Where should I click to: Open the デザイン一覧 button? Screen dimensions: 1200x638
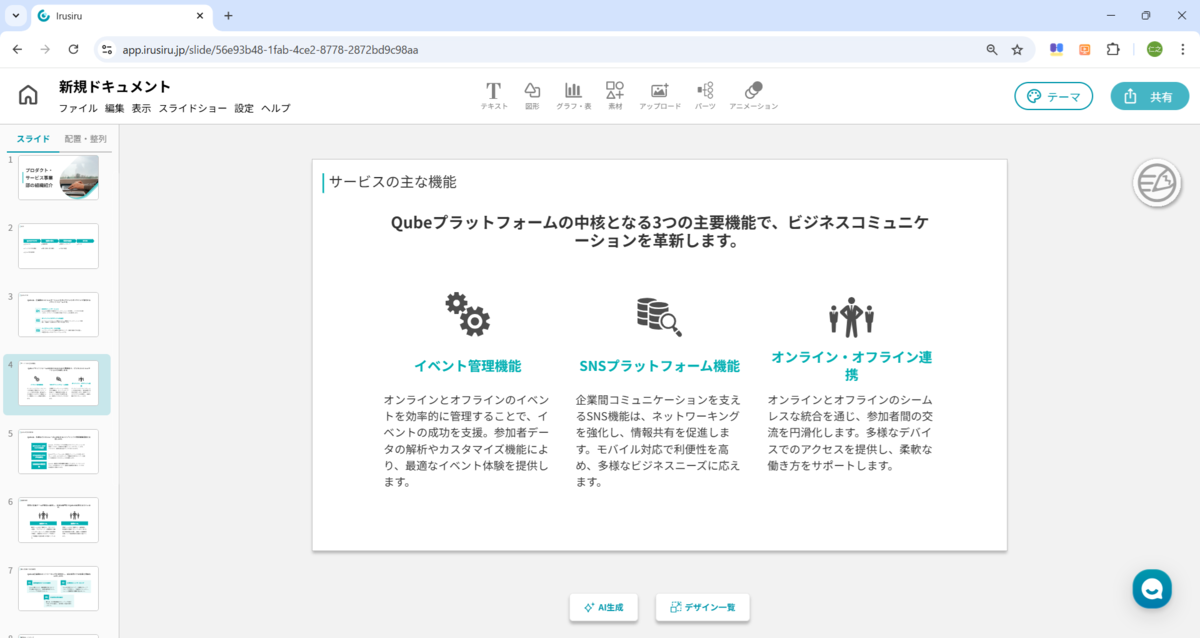pyautogui.click(x=703, y=607)
